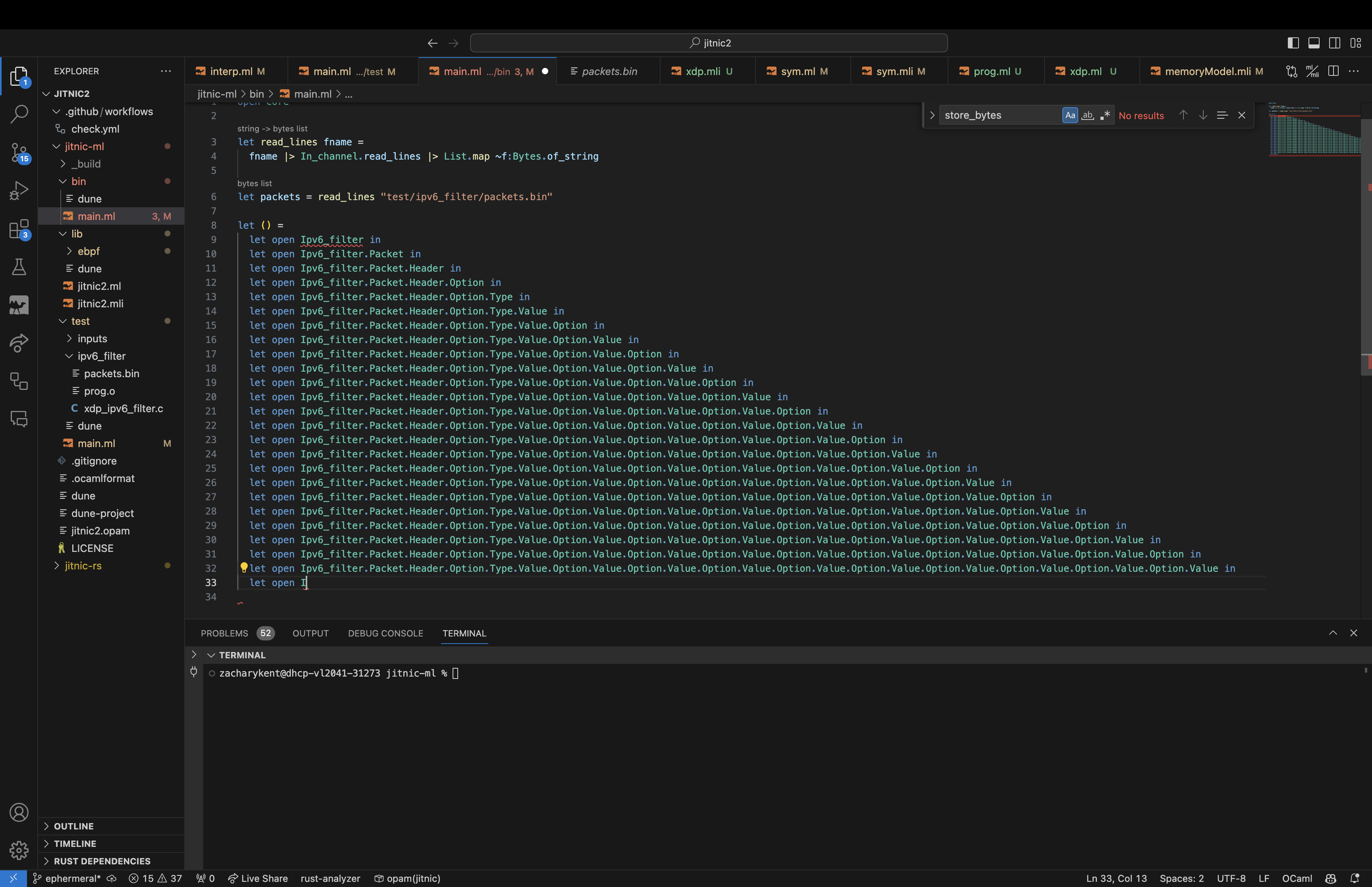The image size is (1372, 887).
Task: Split the editor using the top-right icon
Action: (x=1333, y=71)
